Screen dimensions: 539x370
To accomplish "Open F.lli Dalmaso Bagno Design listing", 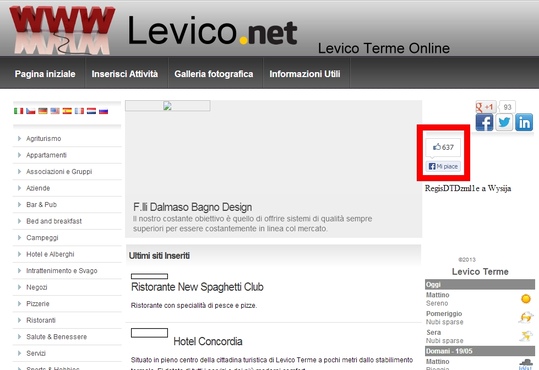I will 192,207.
